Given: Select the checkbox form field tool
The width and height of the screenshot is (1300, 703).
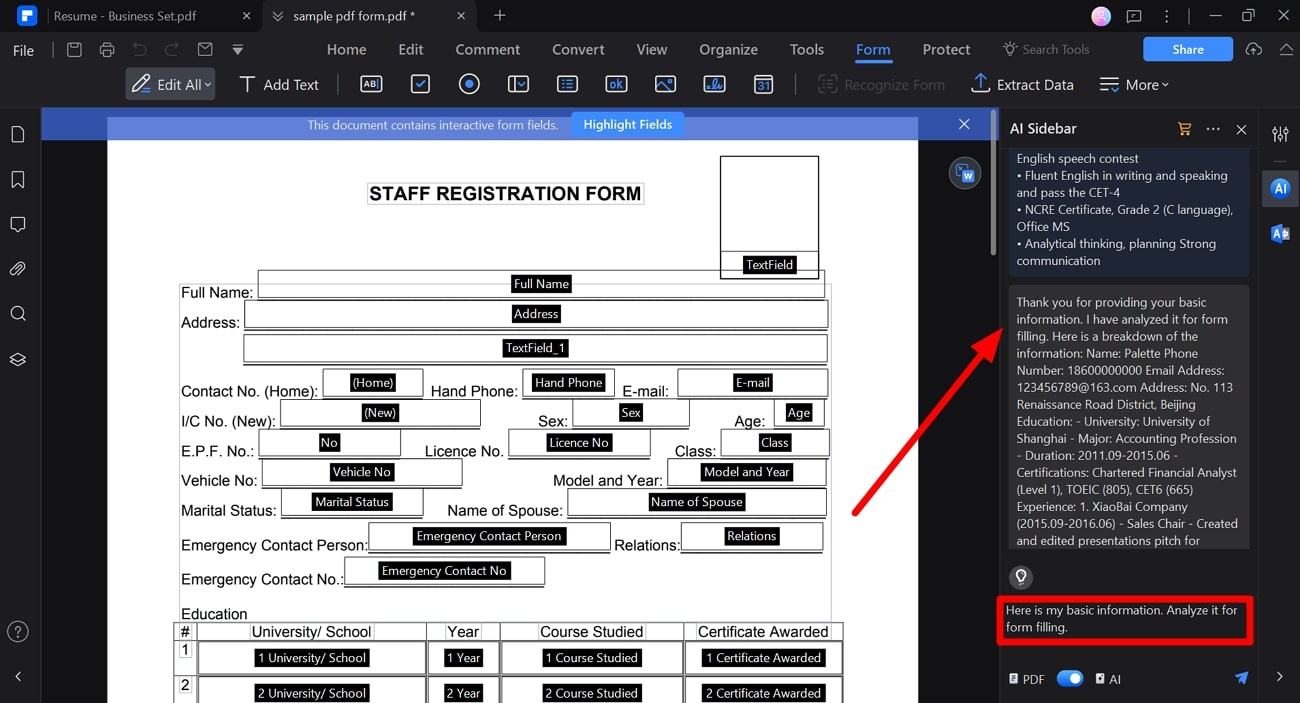Looking at the screenshot, I should (x=420, y=85).
